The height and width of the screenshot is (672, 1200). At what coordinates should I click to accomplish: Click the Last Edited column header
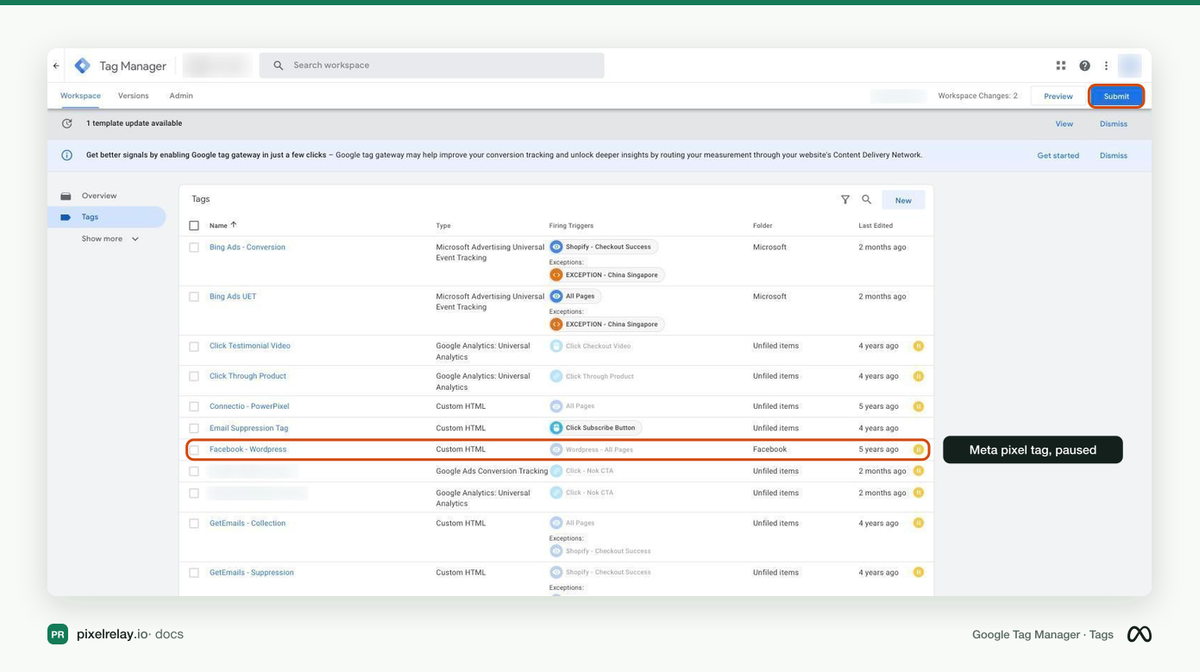click(876, 225)
